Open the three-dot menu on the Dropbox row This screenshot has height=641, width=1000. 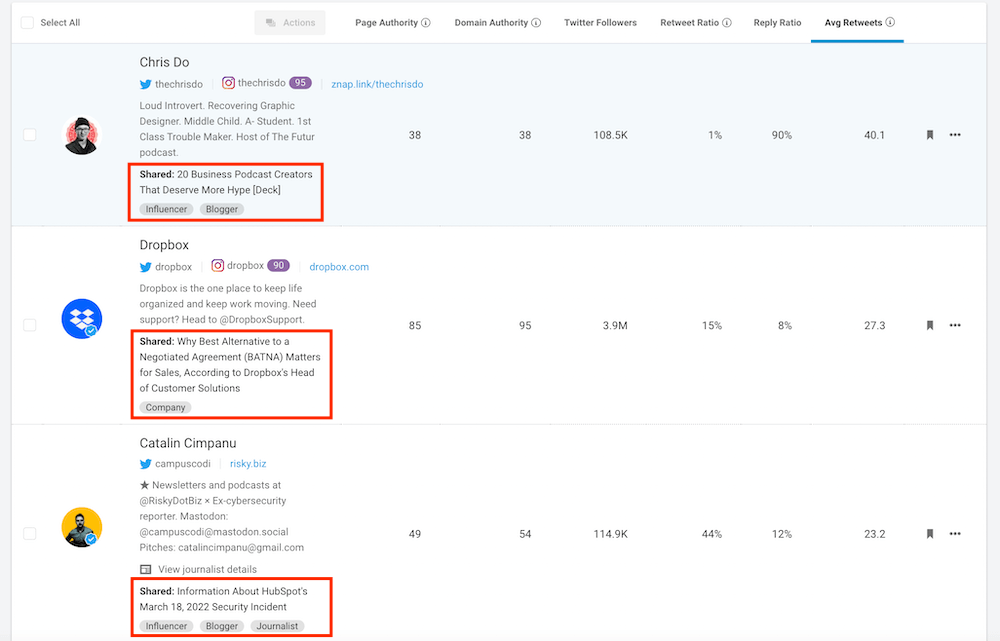click(x=955, y=324)
